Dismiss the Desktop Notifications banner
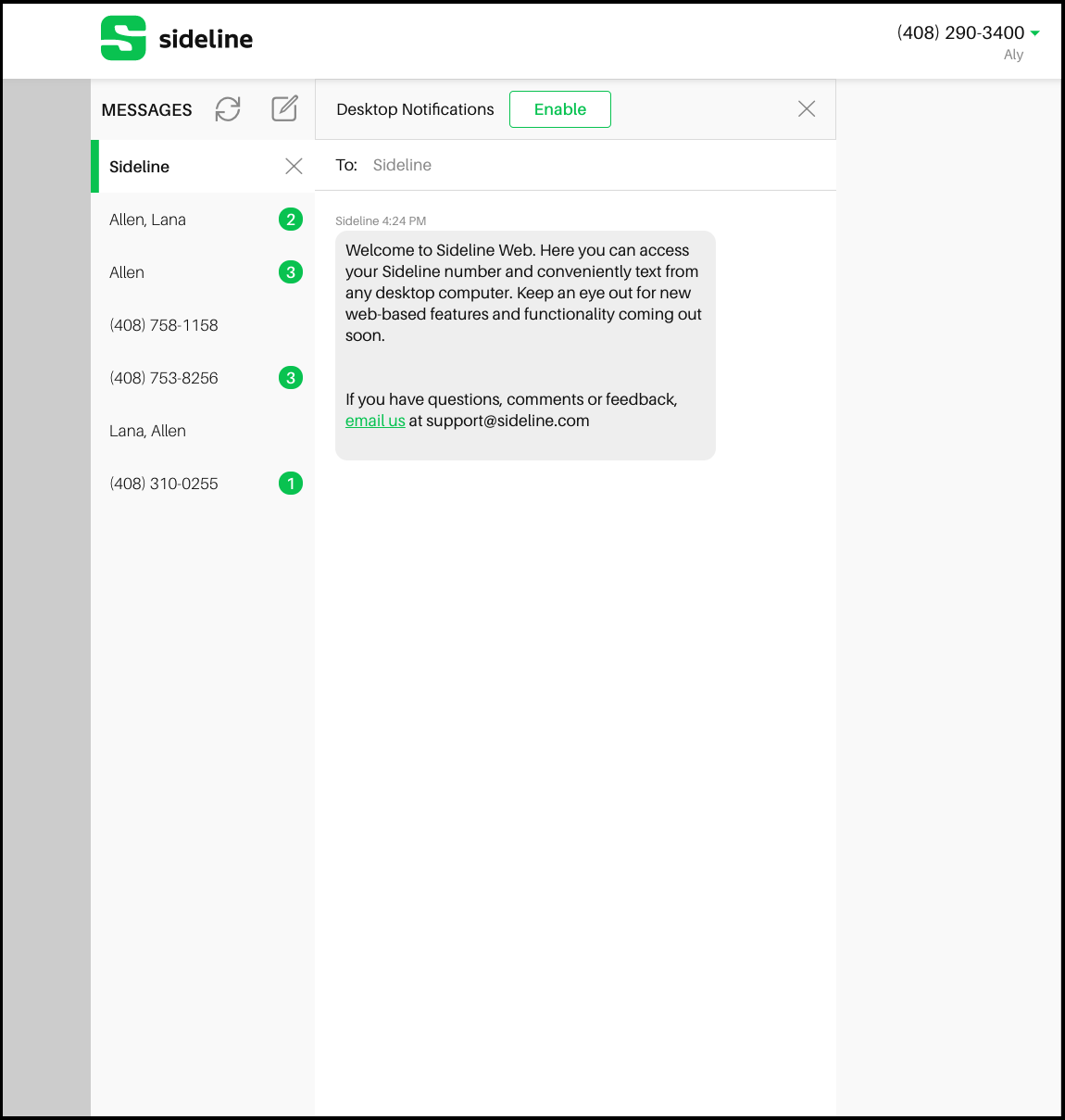Viewport: 1065px width, 1120px height. click(807, 108)
